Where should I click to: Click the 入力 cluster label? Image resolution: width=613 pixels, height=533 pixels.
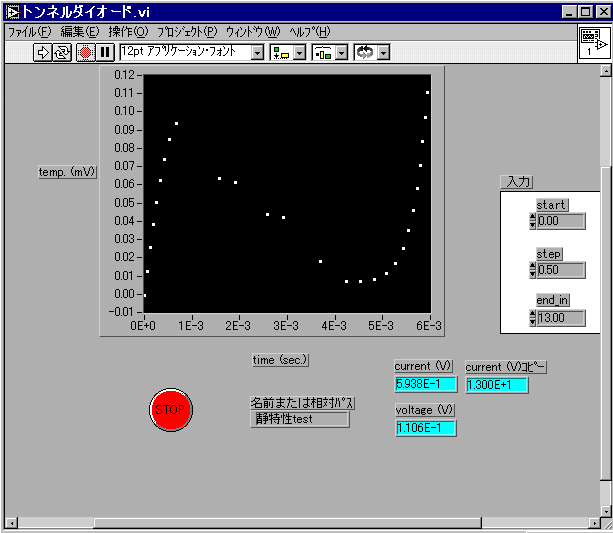tap(517, 182)
